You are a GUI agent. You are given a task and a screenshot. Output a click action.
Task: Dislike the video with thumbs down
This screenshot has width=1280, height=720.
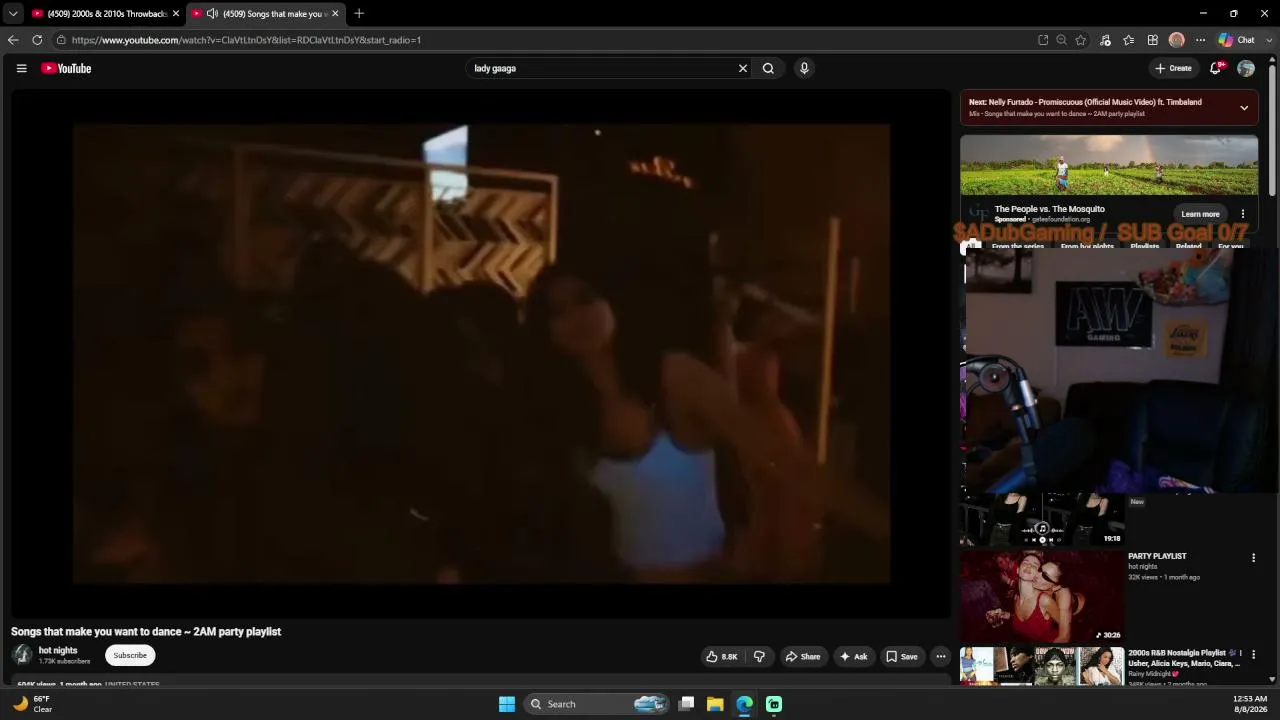759,656
